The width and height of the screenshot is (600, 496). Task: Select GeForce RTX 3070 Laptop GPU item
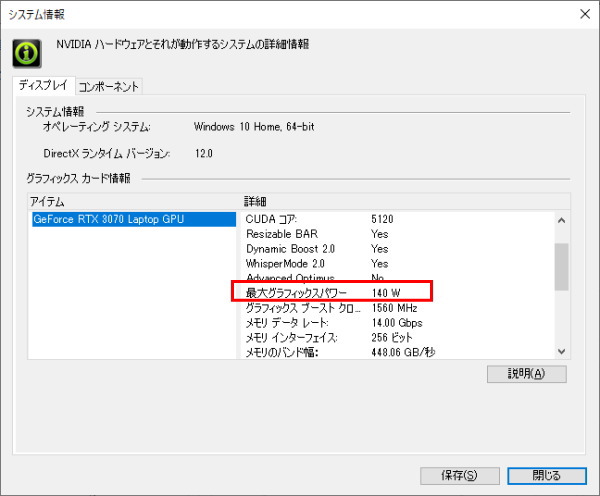(x=134, y=219)
